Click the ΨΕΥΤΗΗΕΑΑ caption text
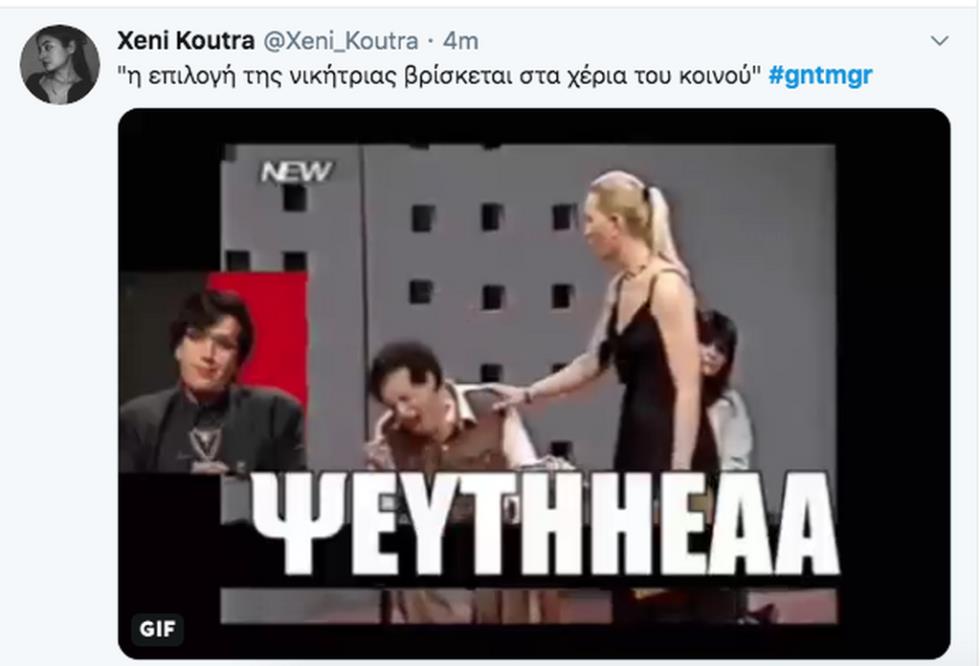980x666 pixels. coord(545,524)
